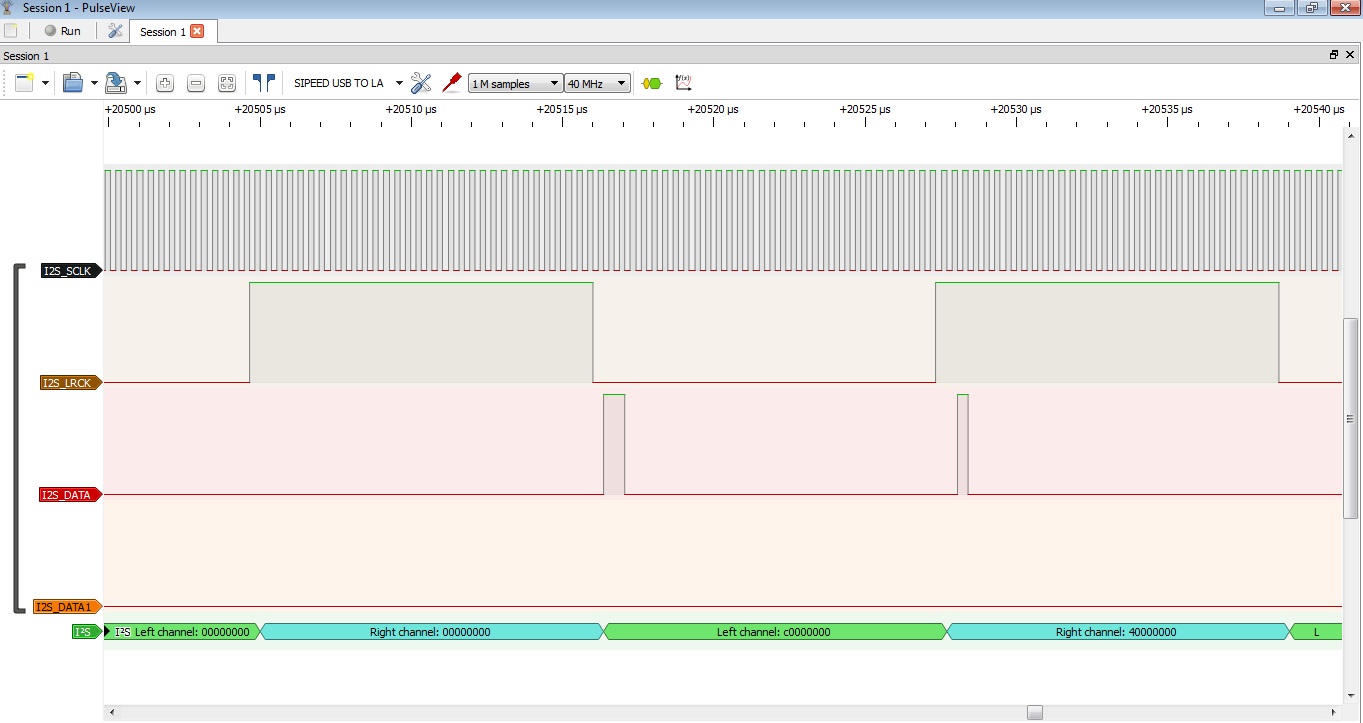The width and height of the screenshot is (1363, 723).
Task: Open the SIPEED USB TO LA device dropdown
Action: (x=398, y=84)
